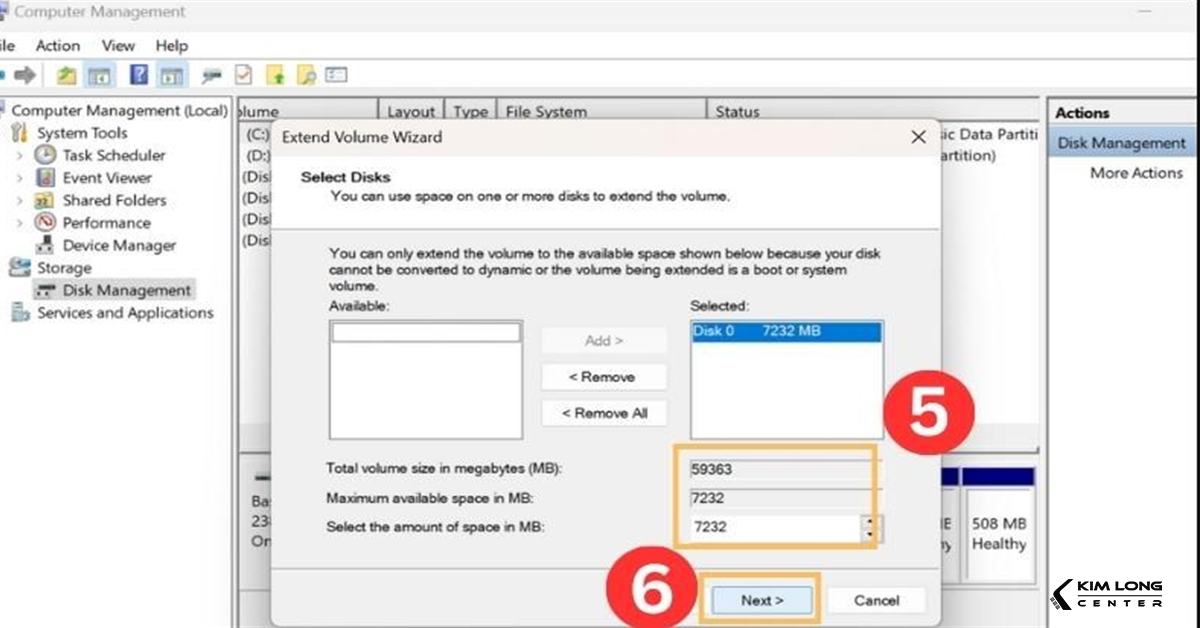Open the View menu
The width and height of the screenshot is (1200, 628).
[x=118, y=45]
